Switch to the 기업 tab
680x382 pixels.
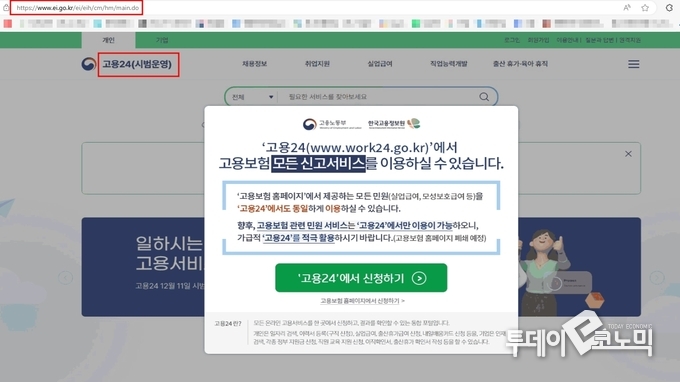pos(162,40)
